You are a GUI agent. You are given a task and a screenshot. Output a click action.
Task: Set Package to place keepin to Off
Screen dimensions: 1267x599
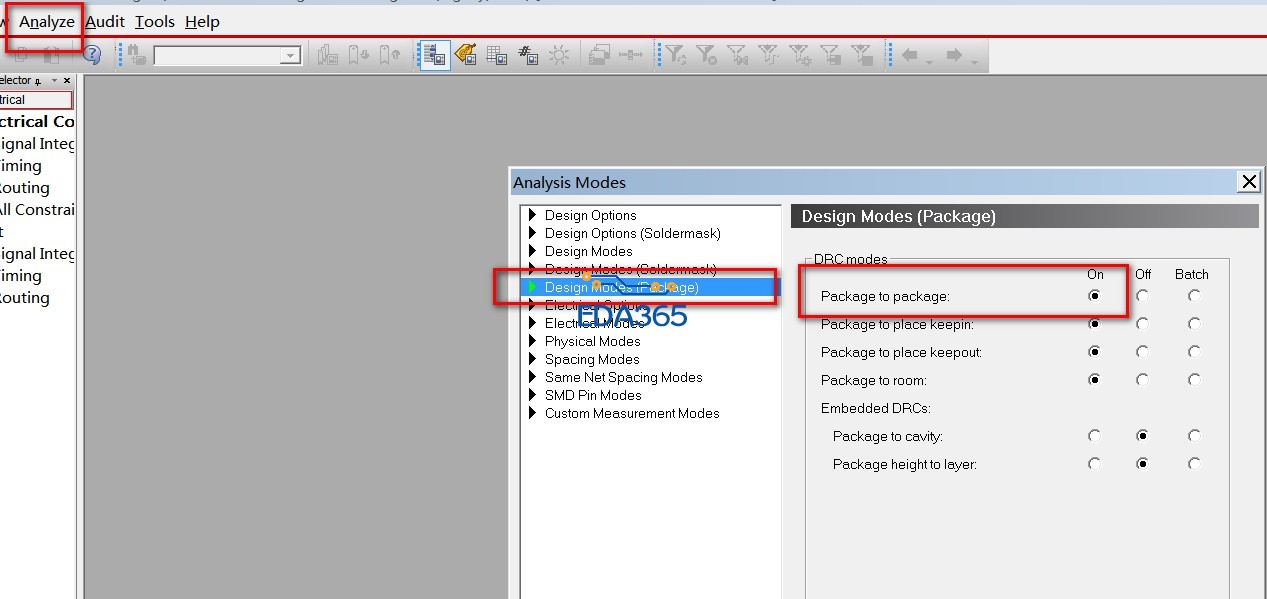tap(1142, 324)
